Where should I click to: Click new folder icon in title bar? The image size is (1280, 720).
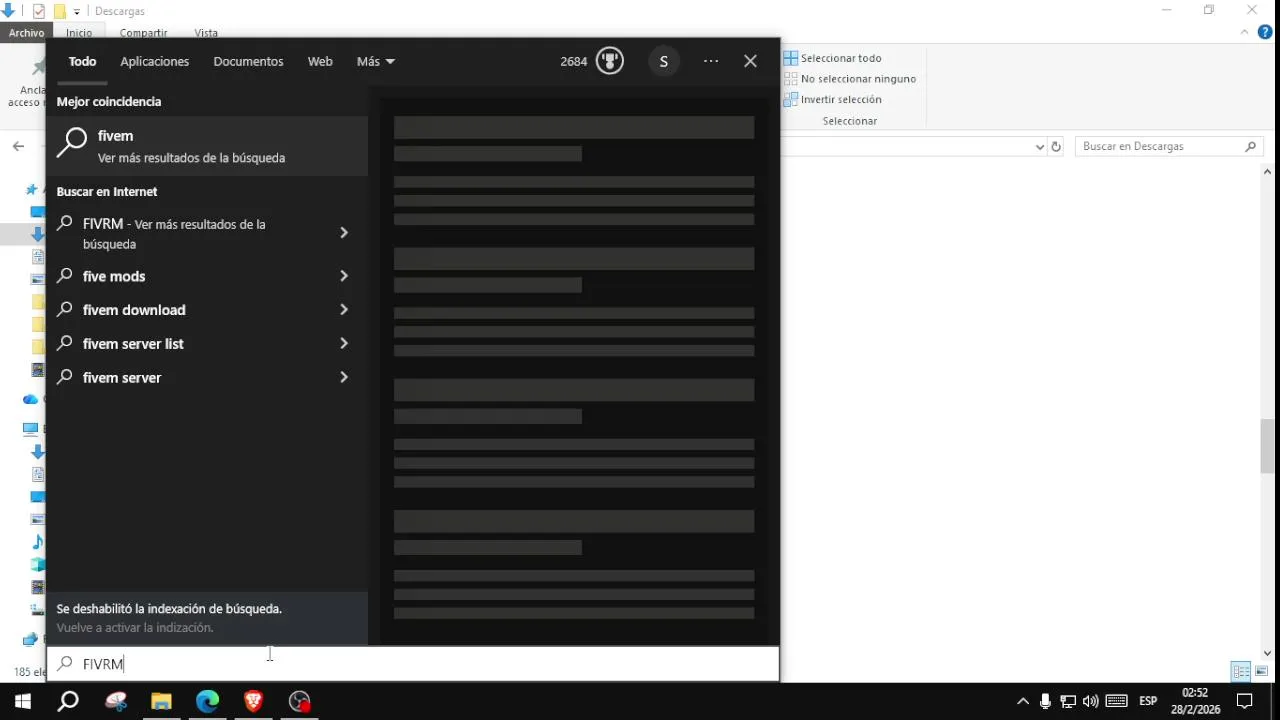coord(59,11)
